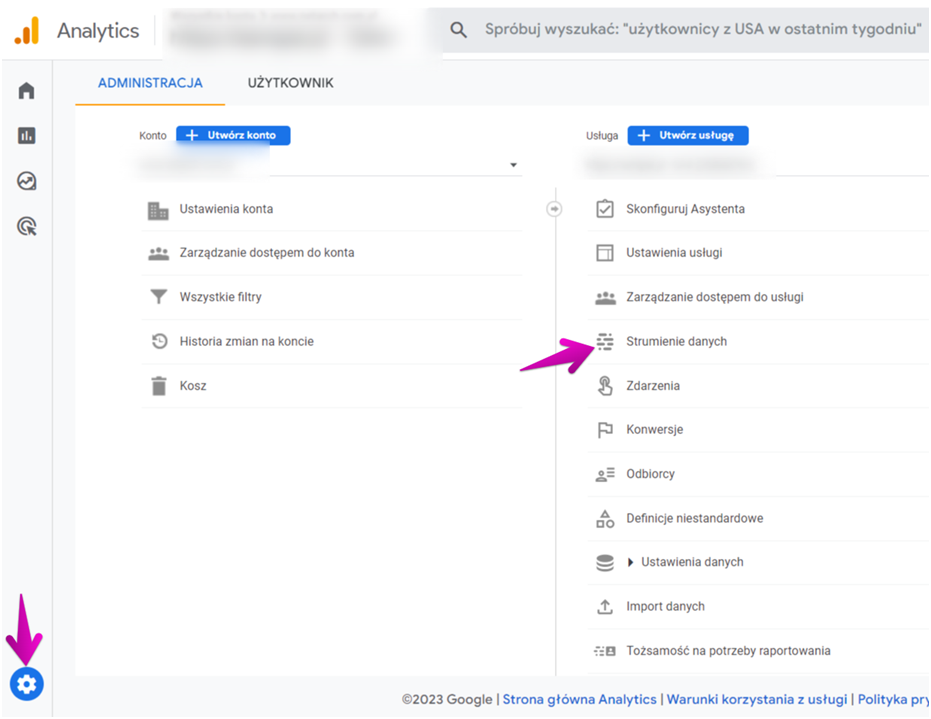Click the Zdarzenia touch icon
The width and height of the screenshot is (931, 719).
pyautogui.click(x=604, y=386)
